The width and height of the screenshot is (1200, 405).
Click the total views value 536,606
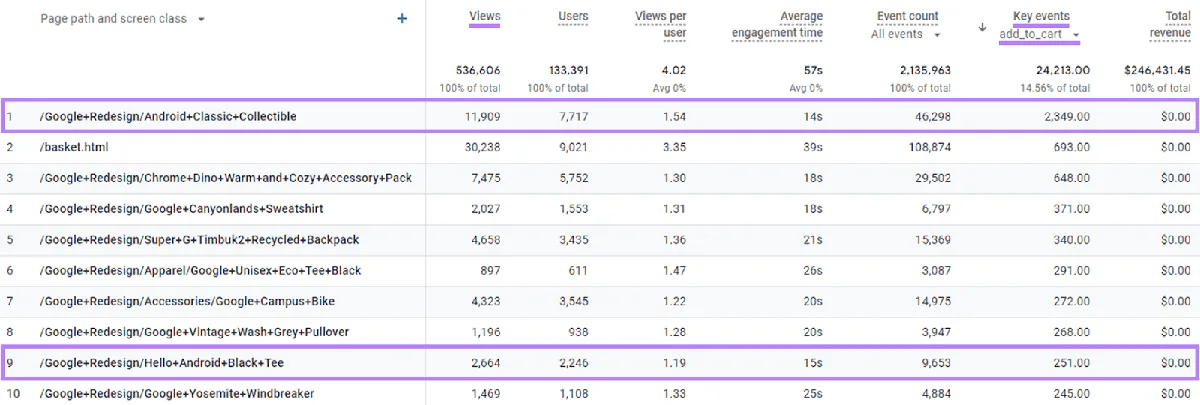[477, 71]
